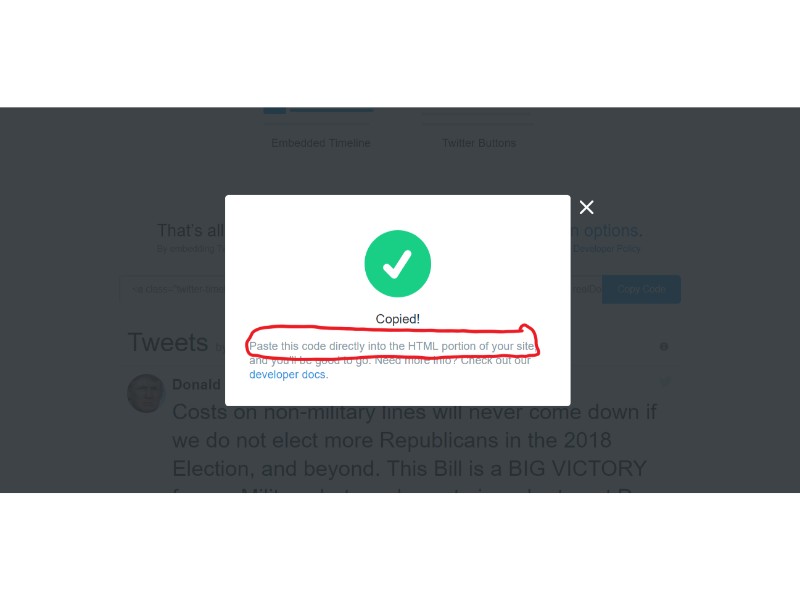This screenshot has width=800, height=600.
Task: Open the customization options link
Action: point(606,231)
